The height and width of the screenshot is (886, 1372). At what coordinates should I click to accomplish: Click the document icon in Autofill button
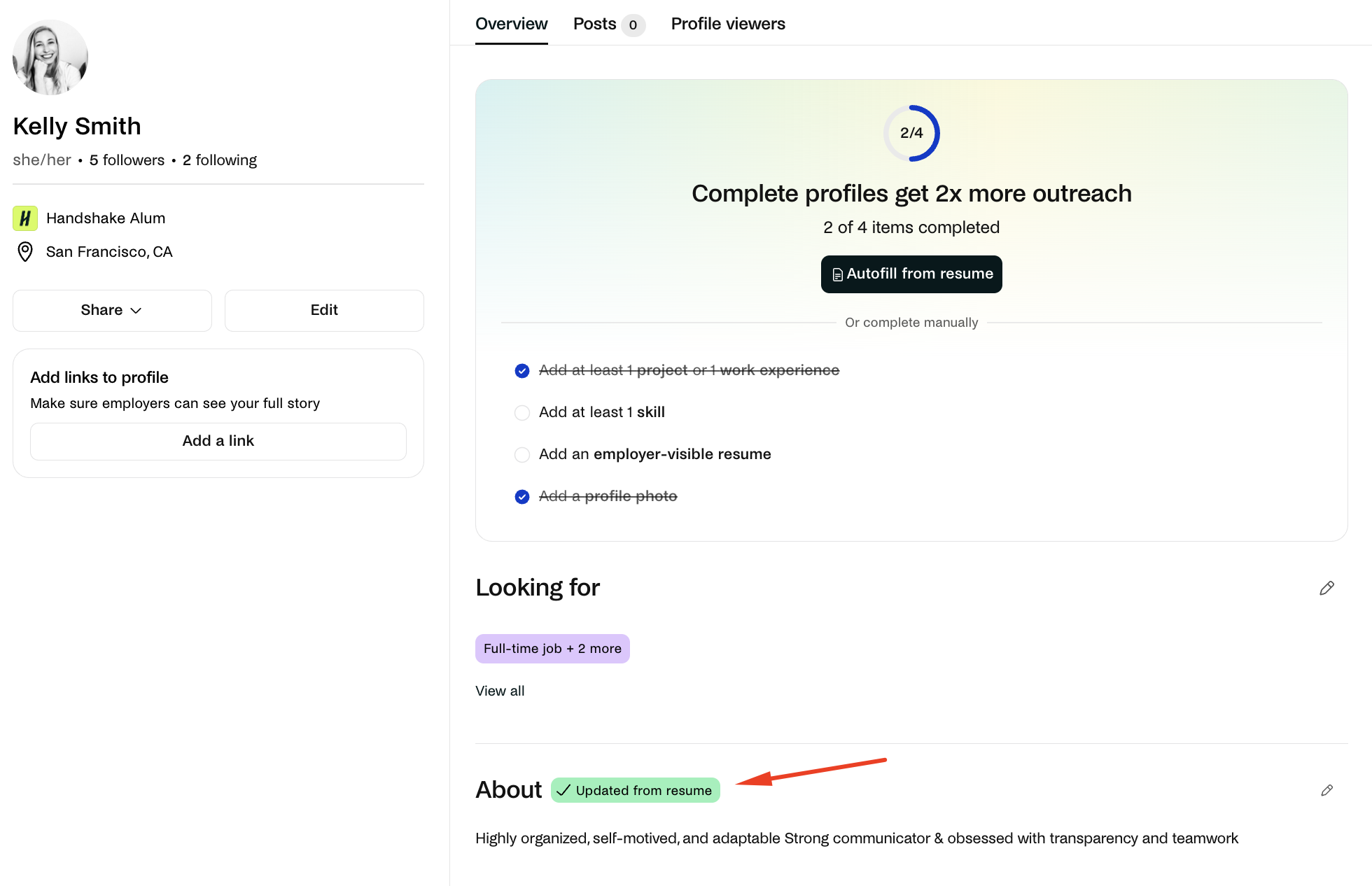837,274
